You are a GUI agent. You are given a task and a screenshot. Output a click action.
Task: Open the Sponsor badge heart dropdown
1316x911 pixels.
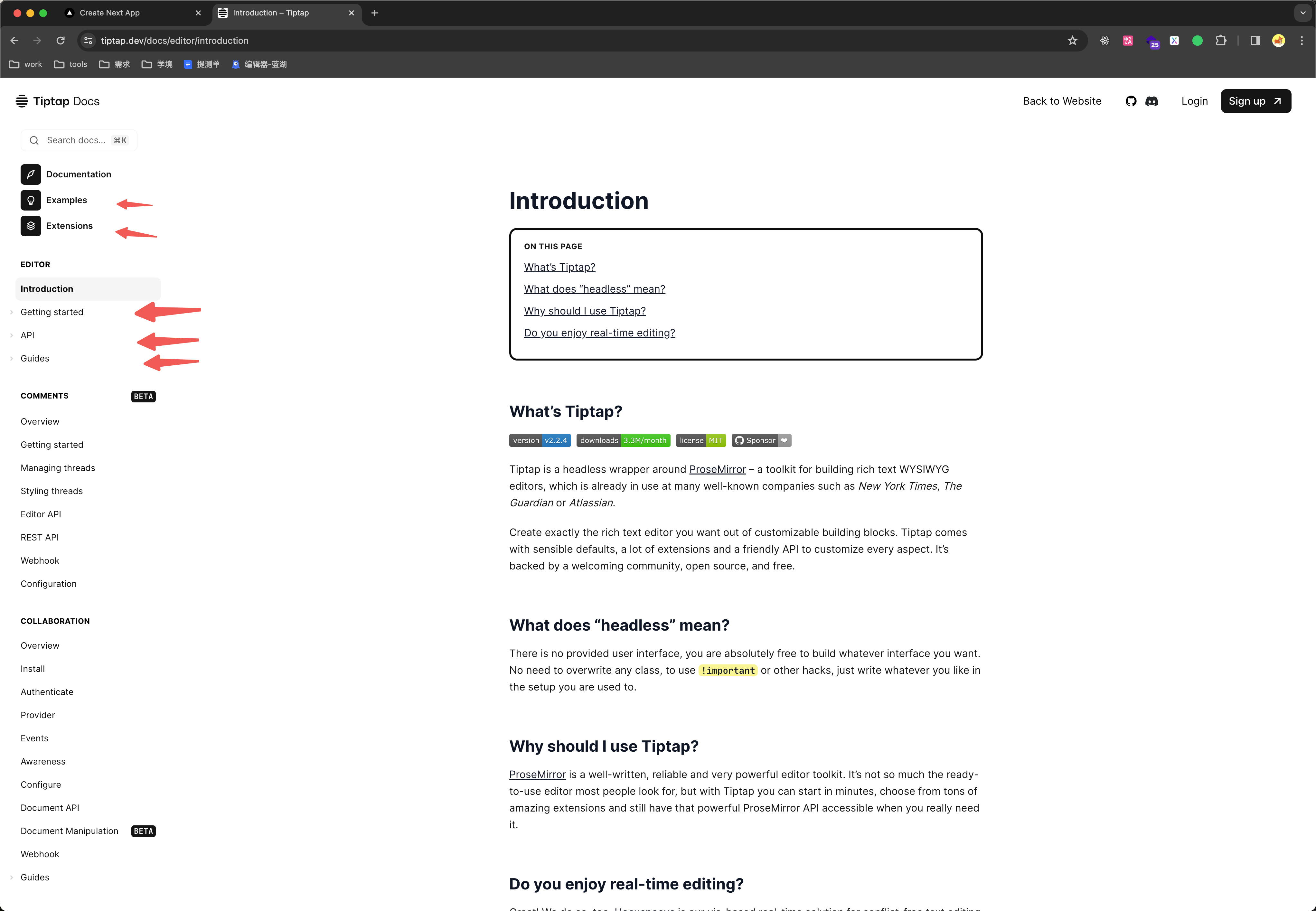tap(785, 440)
